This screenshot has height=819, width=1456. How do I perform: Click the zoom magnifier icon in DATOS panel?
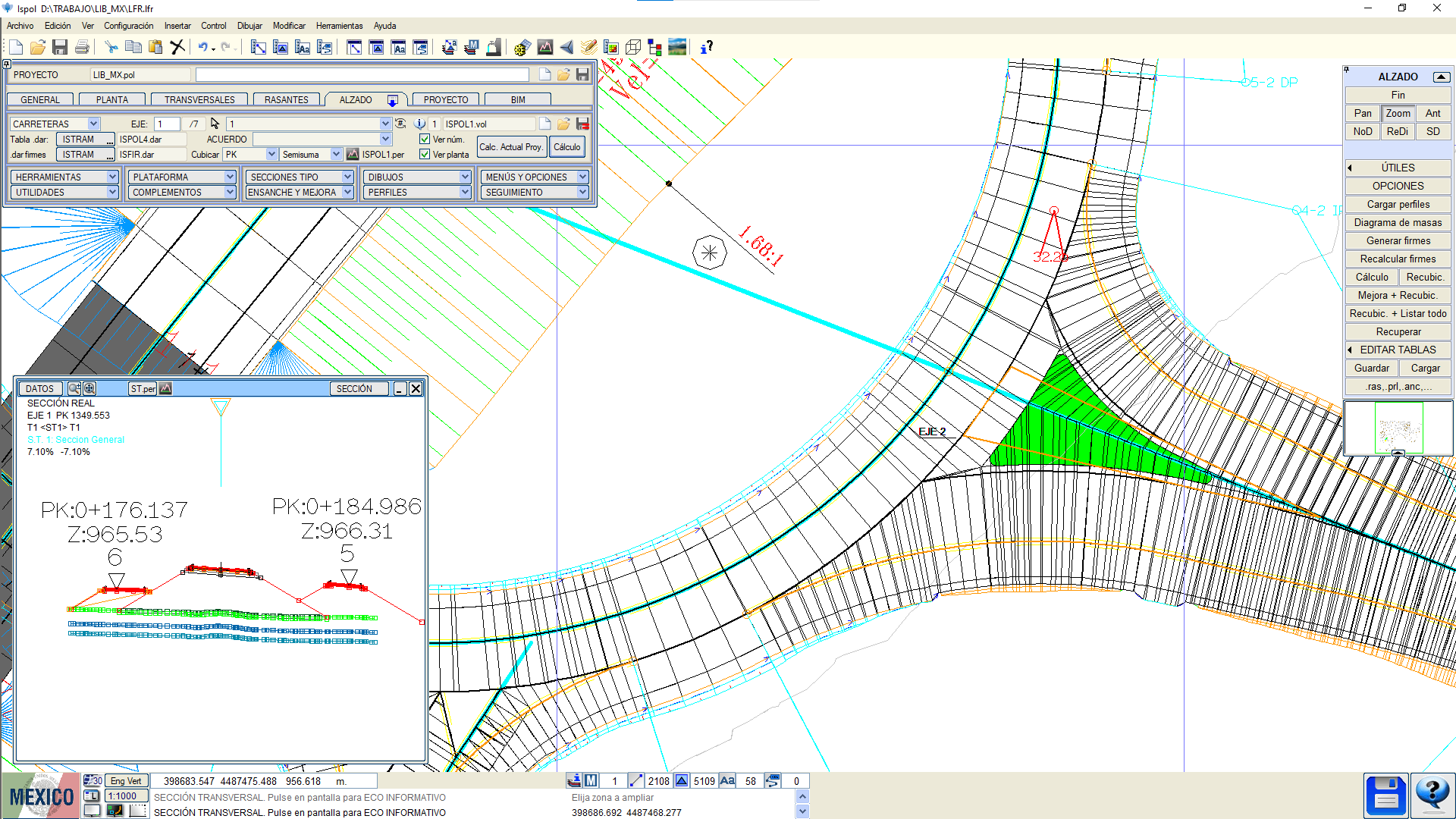tap(74, 388)
